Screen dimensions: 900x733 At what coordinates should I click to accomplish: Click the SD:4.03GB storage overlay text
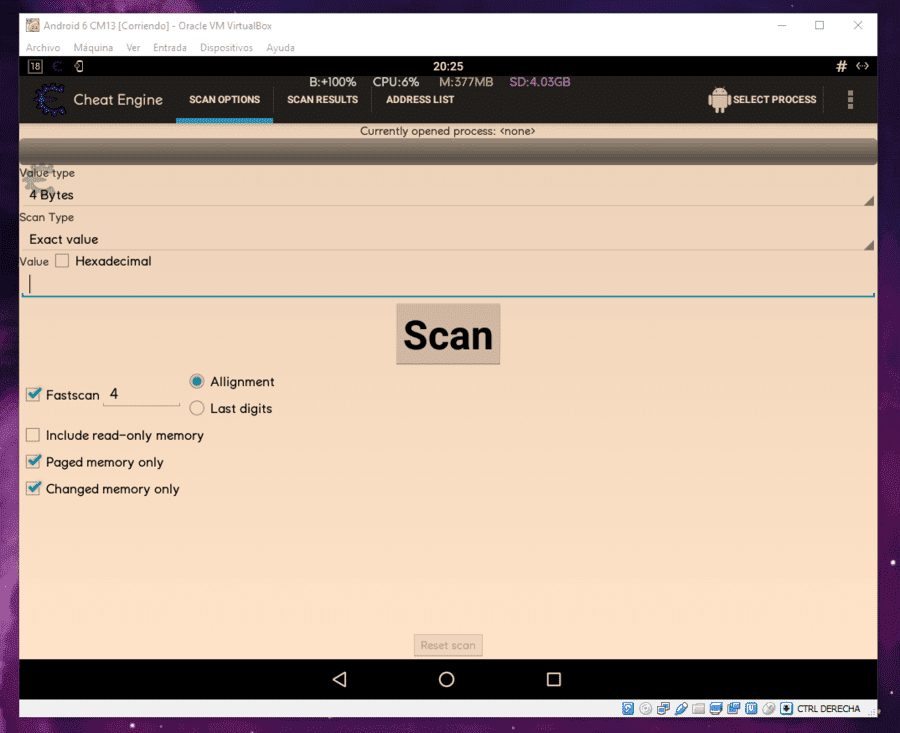tap(540, 82)
